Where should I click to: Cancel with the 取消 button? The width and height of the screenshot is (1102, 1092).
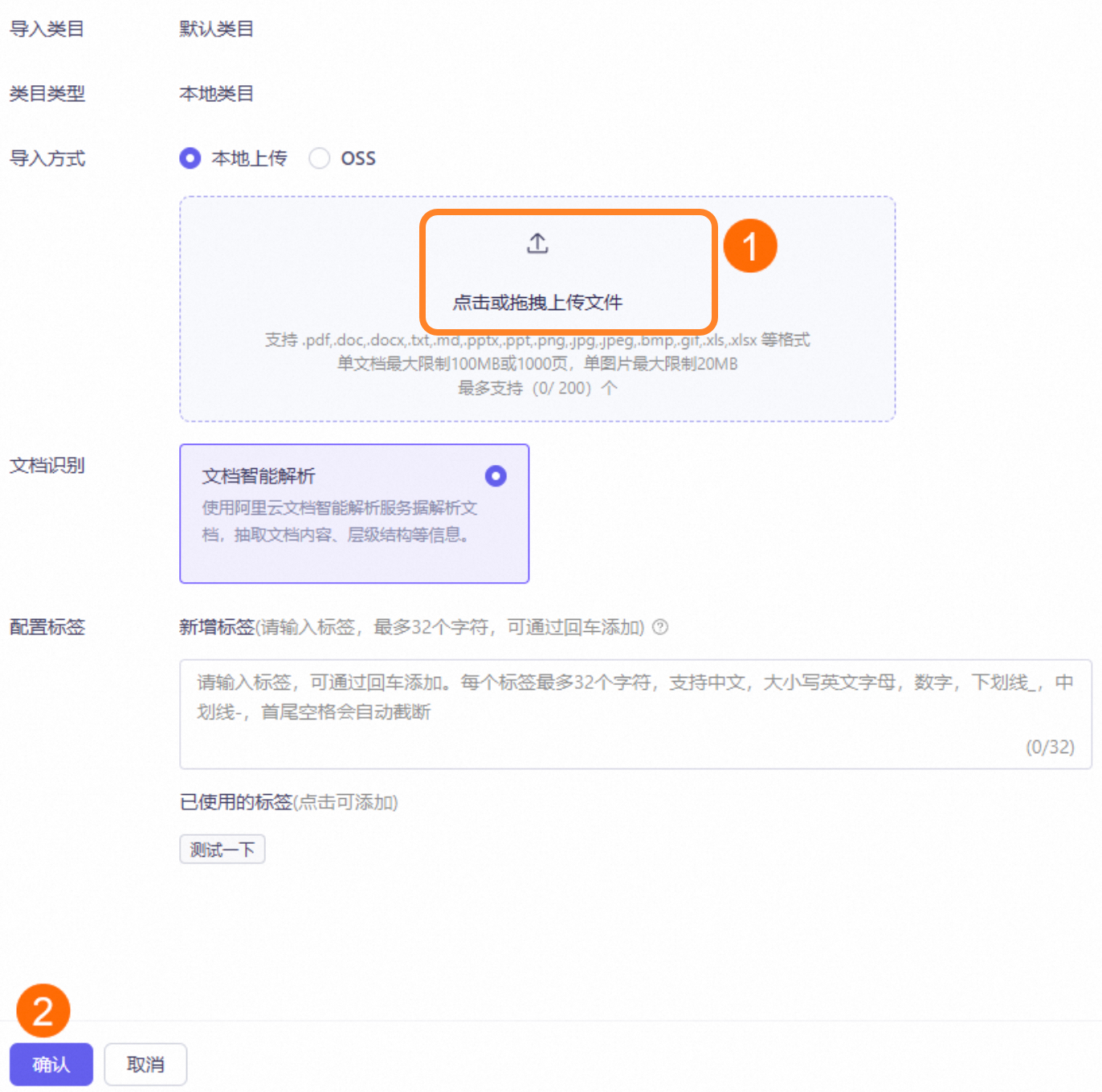click(145, 1064)
